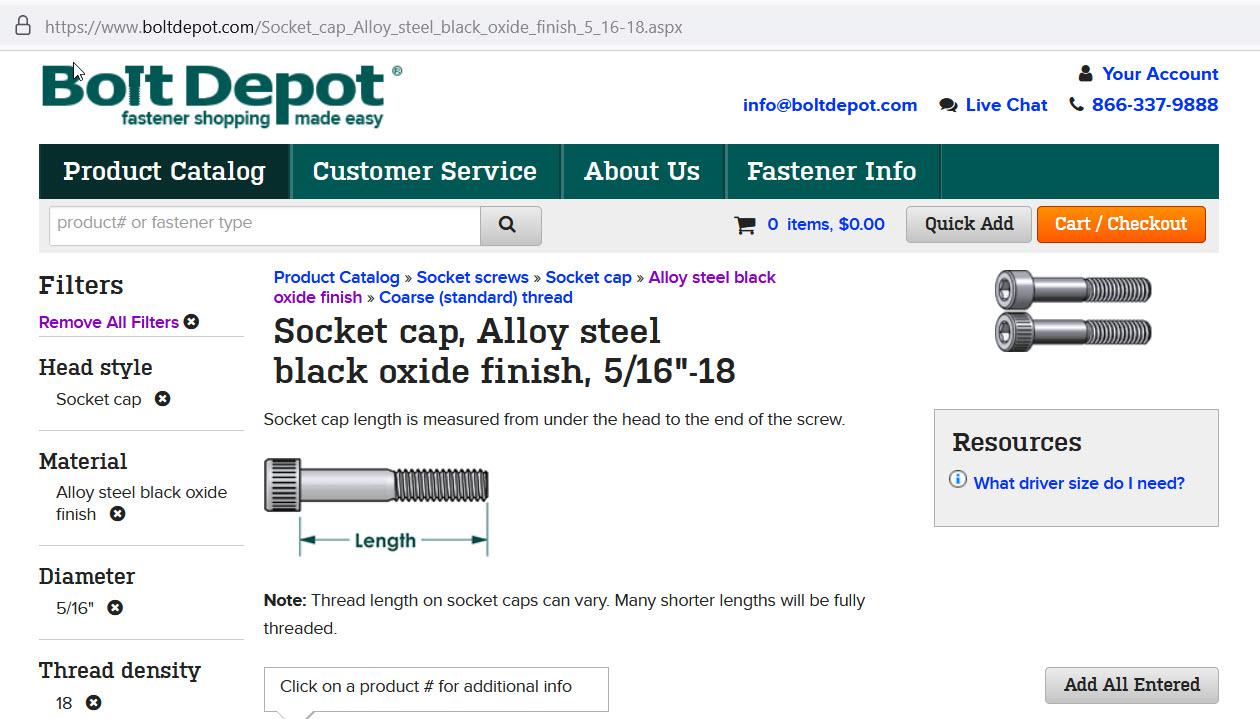The image size is (1260, 719).
Task: Click the padlock icon in the address bar
Action: [x=22, y=26]
